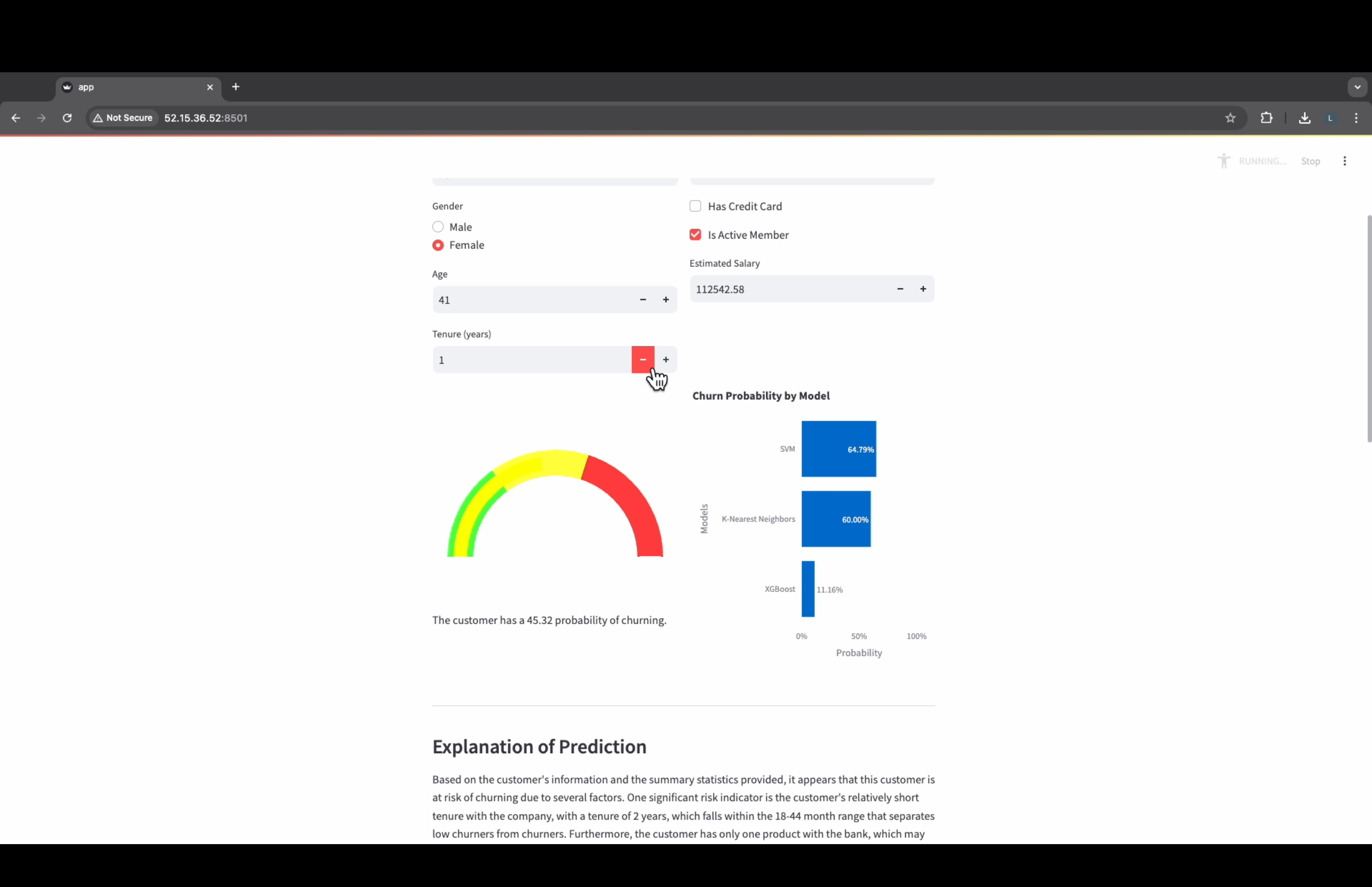The image size is (1372, 887).
Task: Click the minus stepper for Estimated Salary
Action: point(899,289)
